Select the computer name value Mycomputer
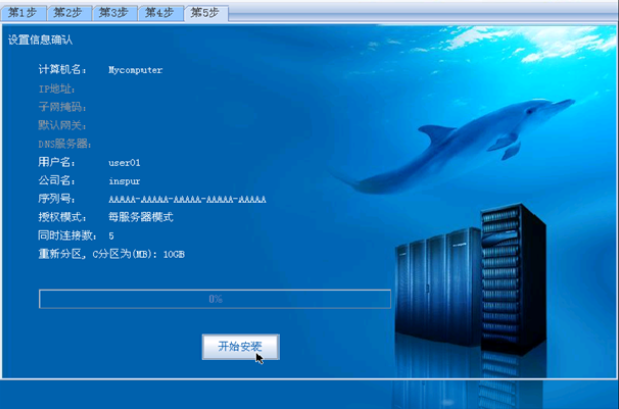Screen dimensions: 619x409 tap(135, 71)
